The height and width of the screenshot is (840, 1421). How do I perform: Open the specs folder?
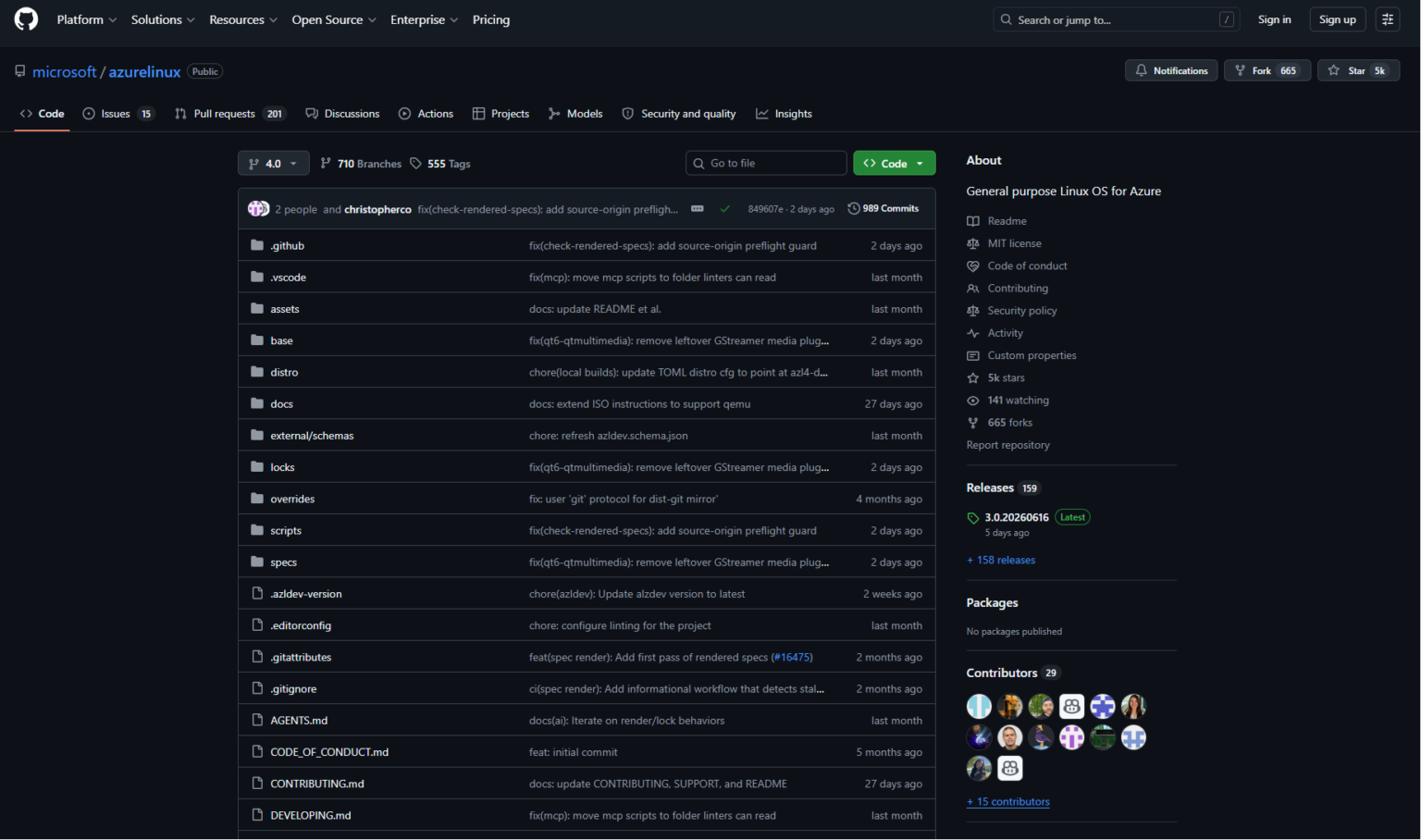point(283,562)
